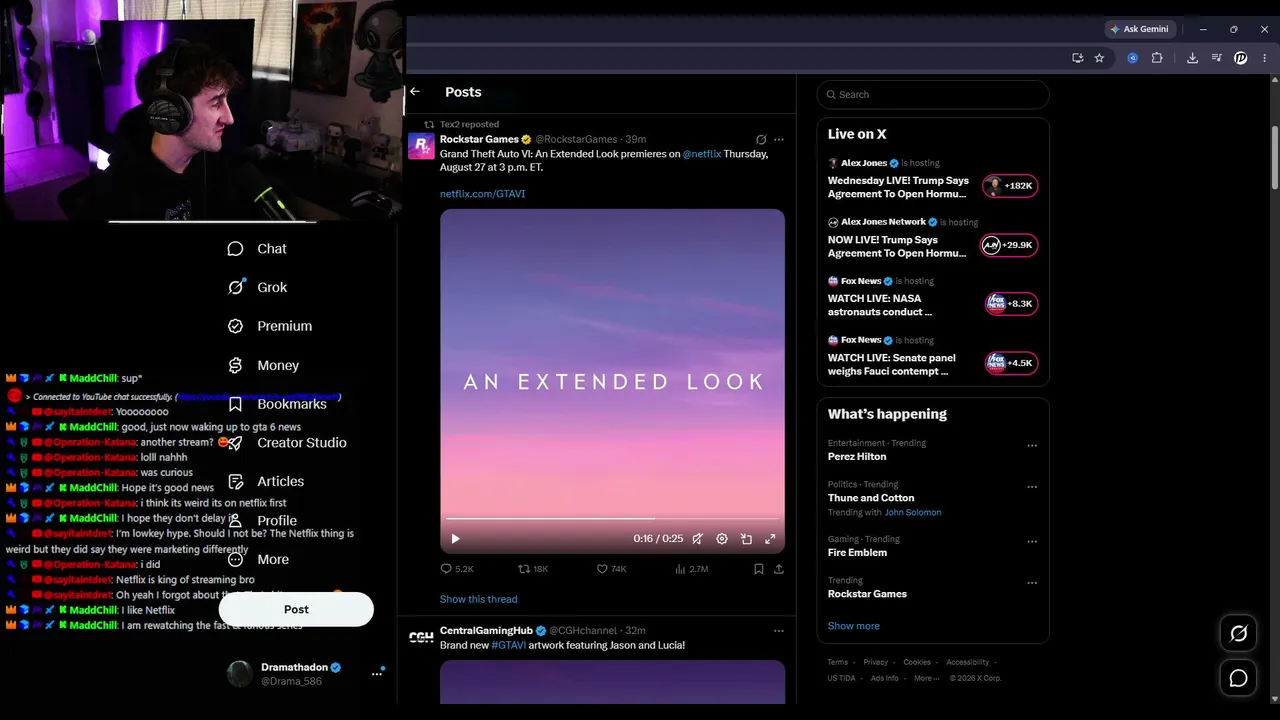Viewport: 1280px width, 720px height.
Task: Bookmark this page with the star icon
Action: tap(1099, 58)
